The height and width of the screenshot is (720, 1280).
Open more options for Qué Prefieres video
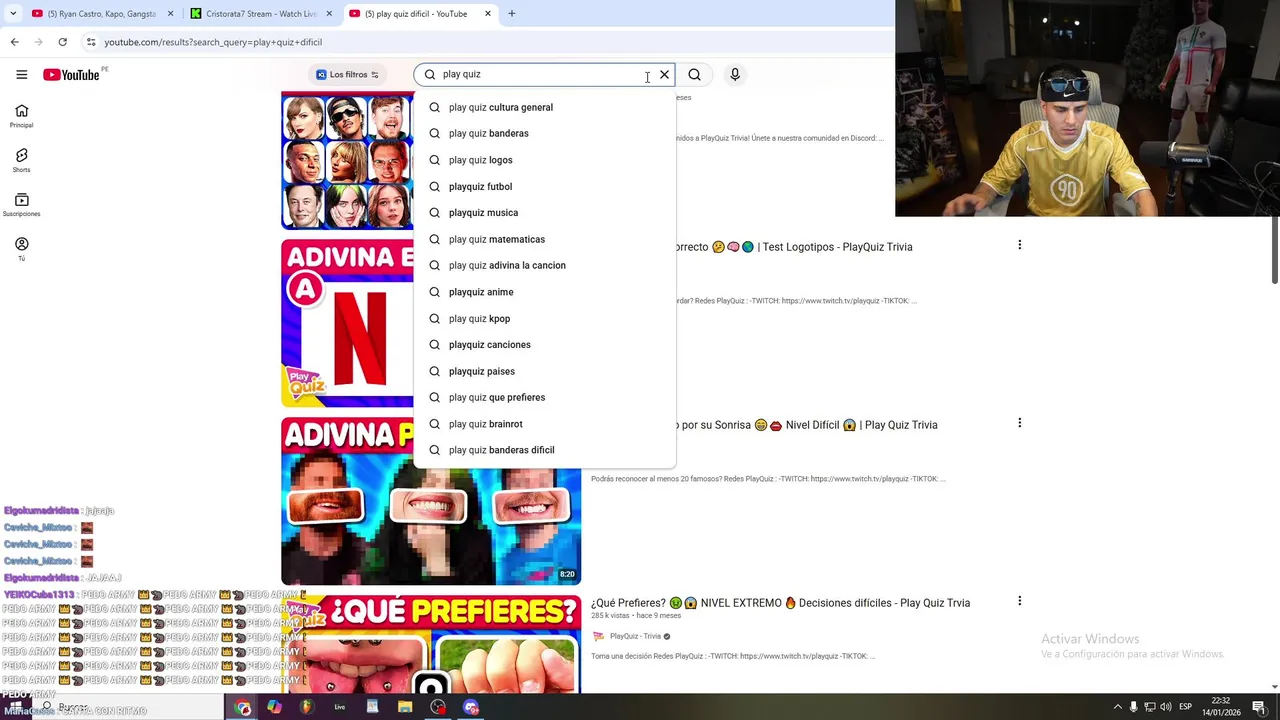pyautogui.click(x=1019, y=601)
